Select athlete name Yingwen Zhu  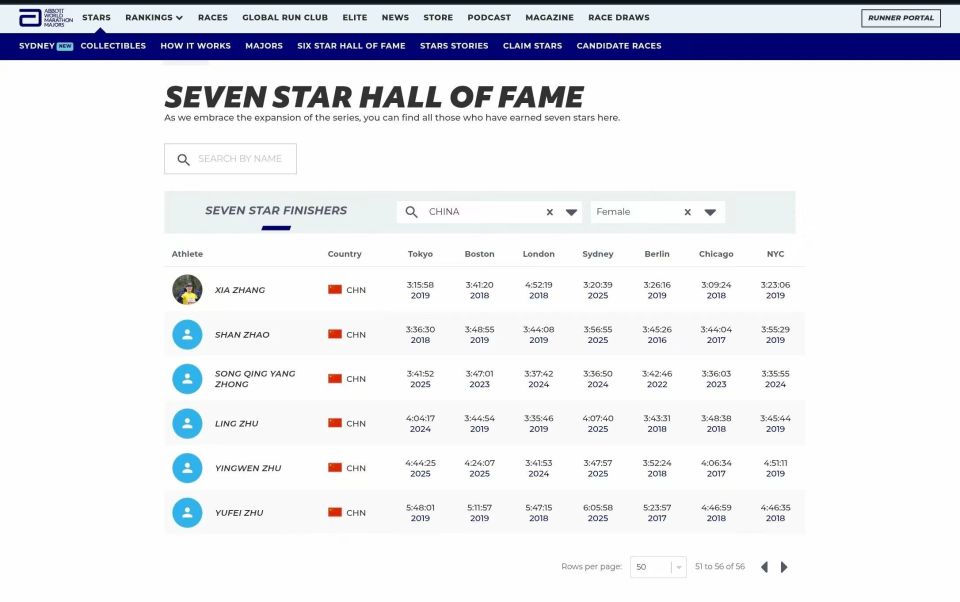click(x=248, y=468)
